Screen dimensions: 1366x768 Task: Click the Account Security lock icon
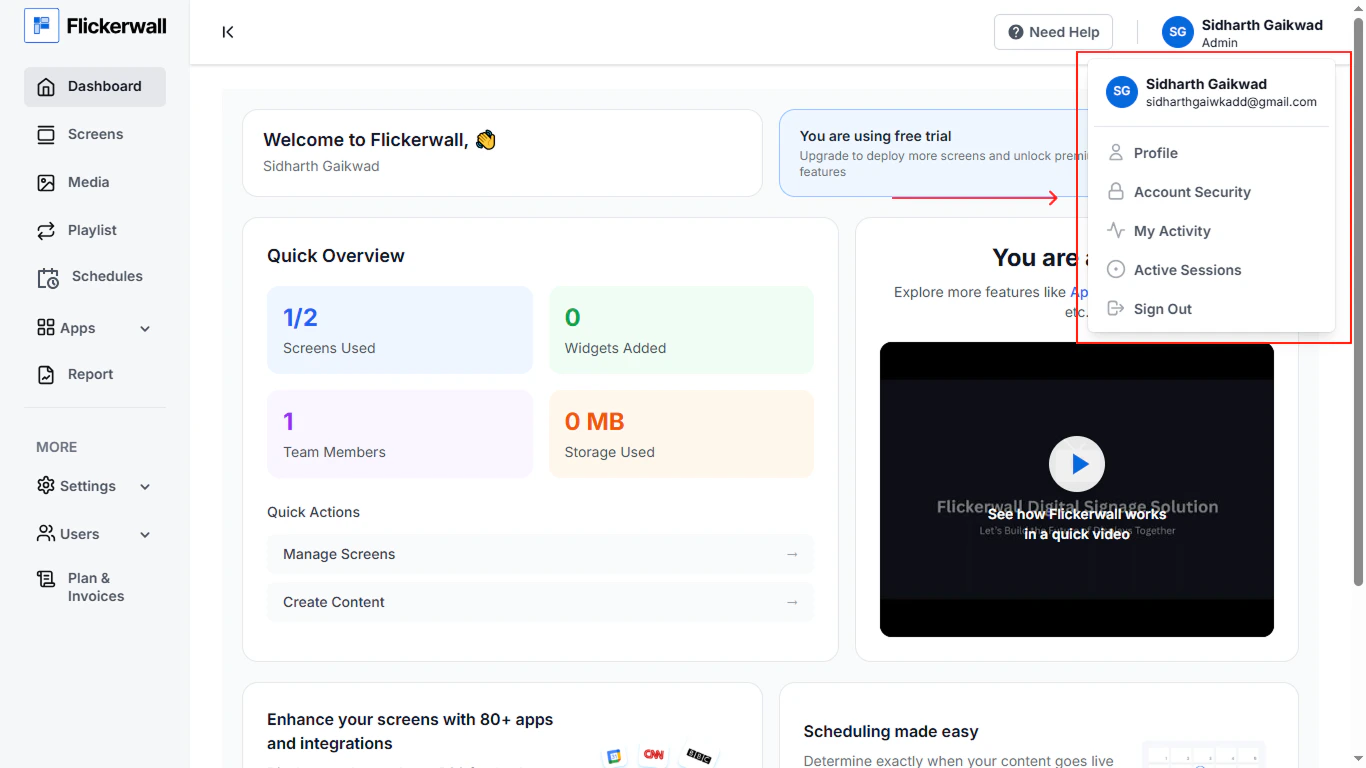(1116, 191)
